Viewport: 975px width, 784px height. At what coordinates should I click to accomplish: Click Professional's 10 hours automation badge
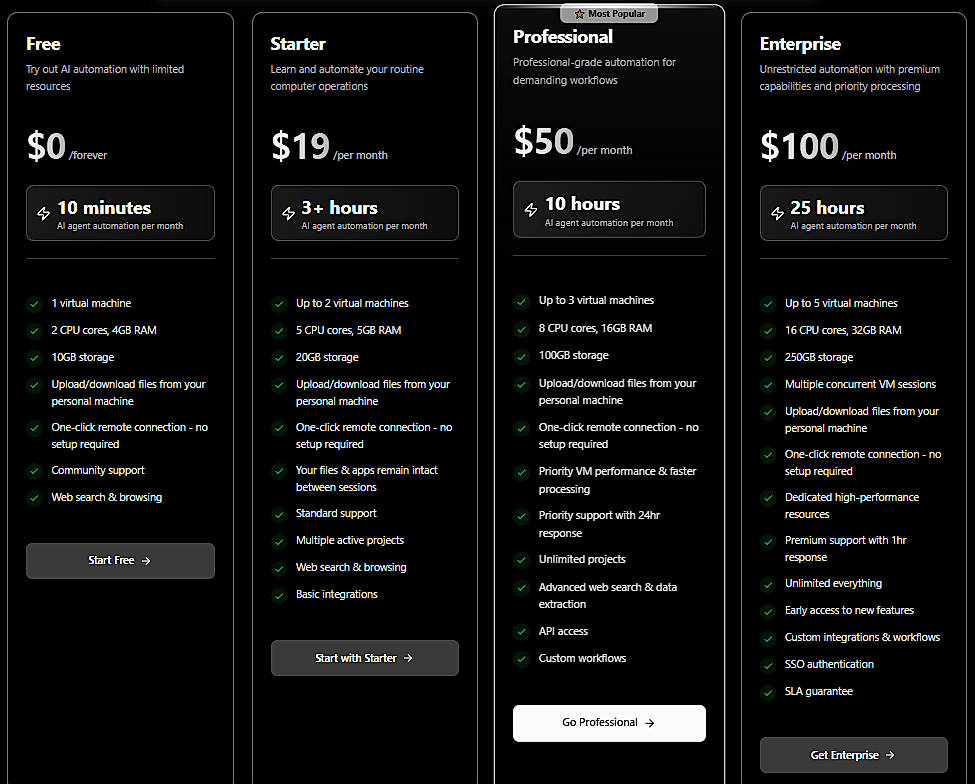(609, 209)
